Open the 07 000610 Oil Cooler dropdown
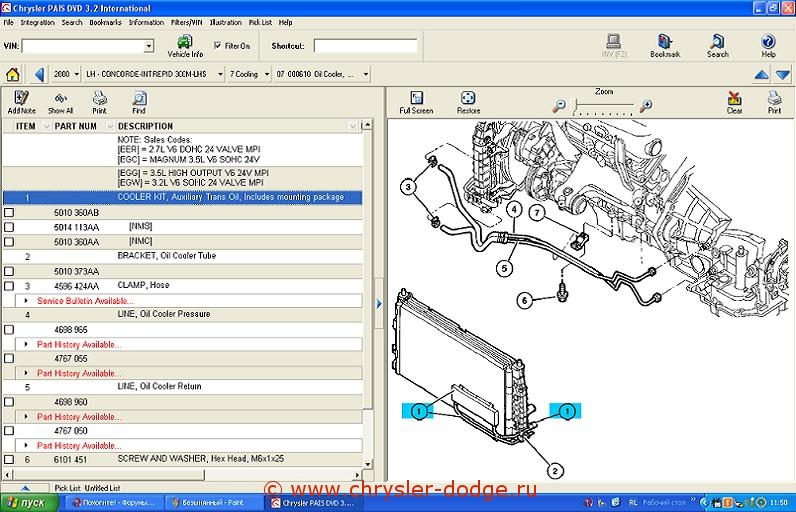 tap(366, 74)
